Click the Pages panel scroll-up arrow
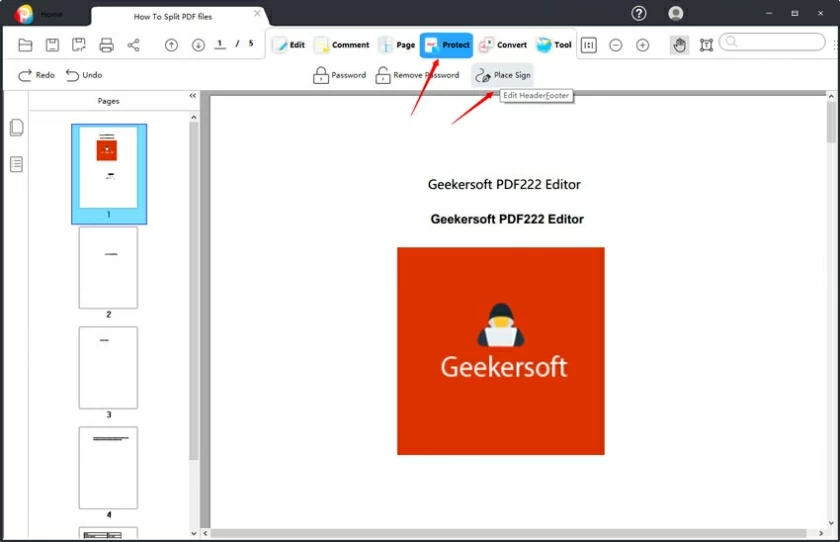The width and height of the screenshot is (840, 542). click(x=194, y=117)
